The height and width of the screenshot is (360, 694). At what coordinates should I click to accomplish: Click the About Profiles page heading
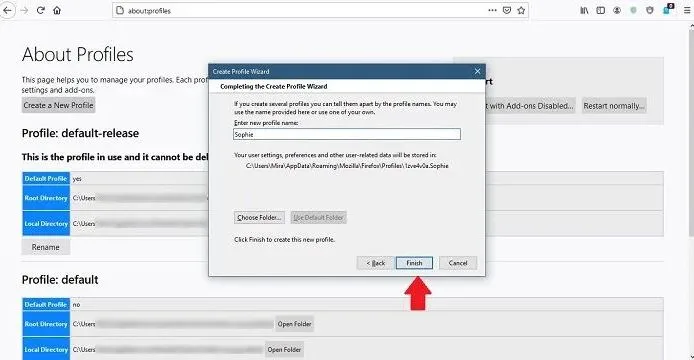tap(77, 54)
